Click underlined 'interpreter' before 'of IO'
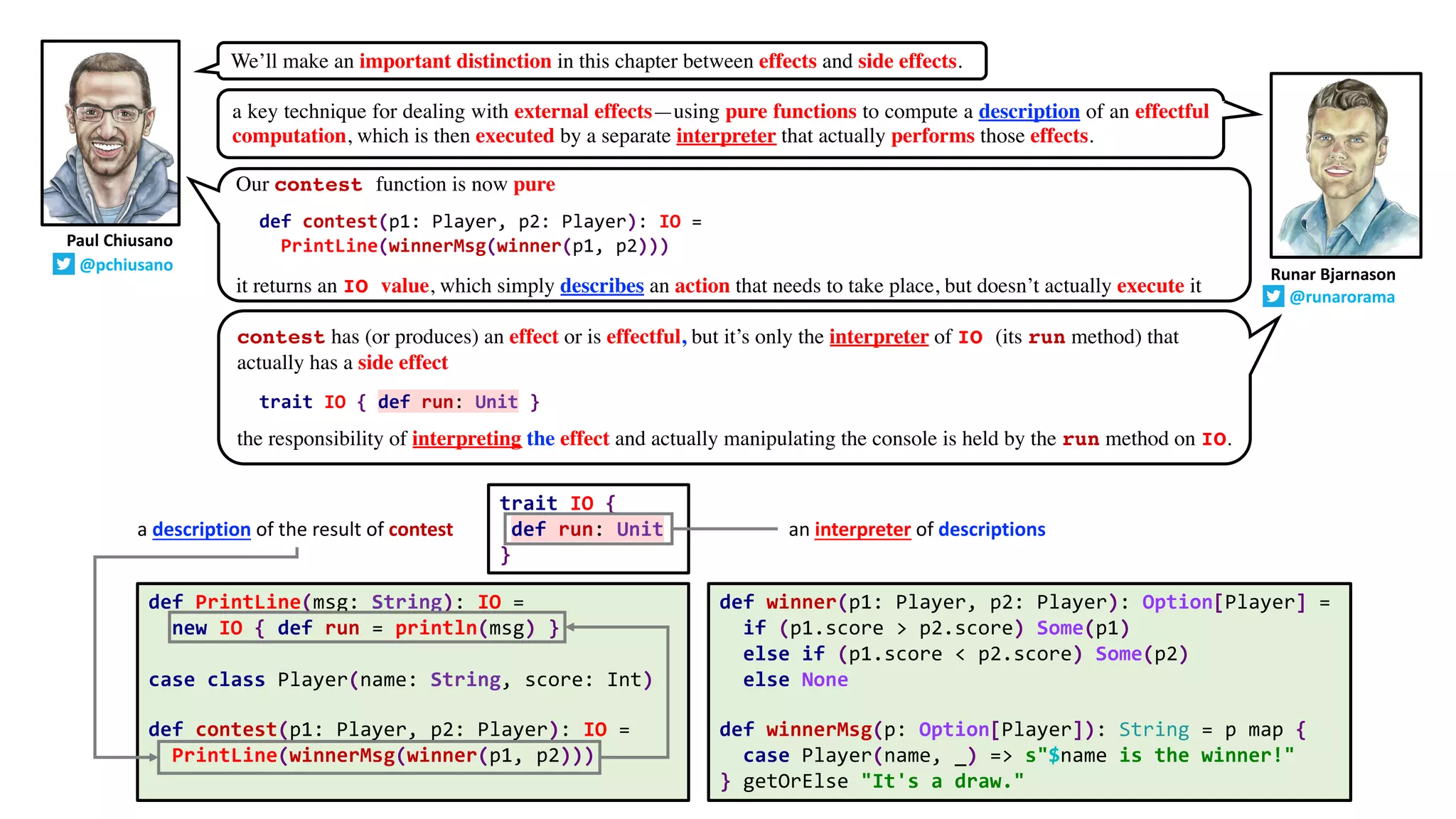1456x819 pixels. (x=879, y=337)
